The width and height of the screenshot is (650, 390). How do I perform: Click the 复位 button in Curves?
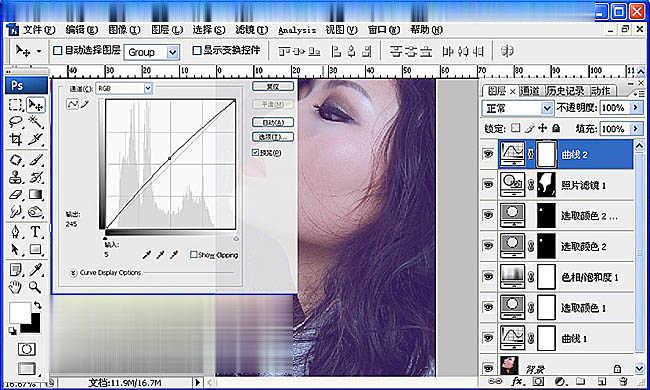[x=273, y=86]
